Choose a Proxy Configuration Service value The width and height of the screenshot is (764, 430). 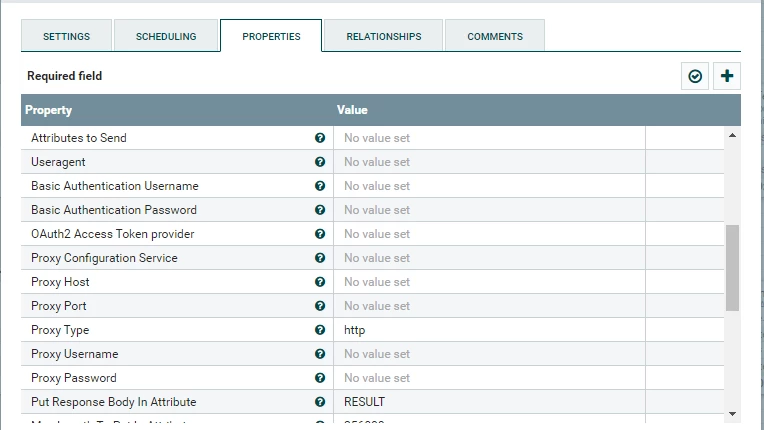click(x=489, y=258)
